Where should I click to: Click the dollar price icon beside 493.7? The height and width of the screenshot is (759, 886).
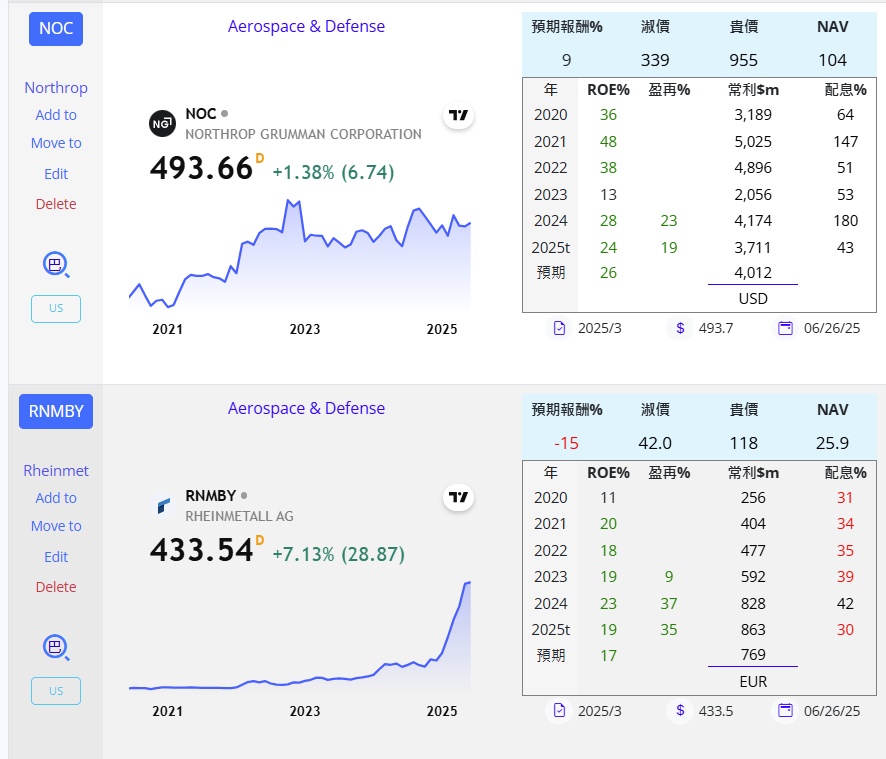tap(680, 328)
